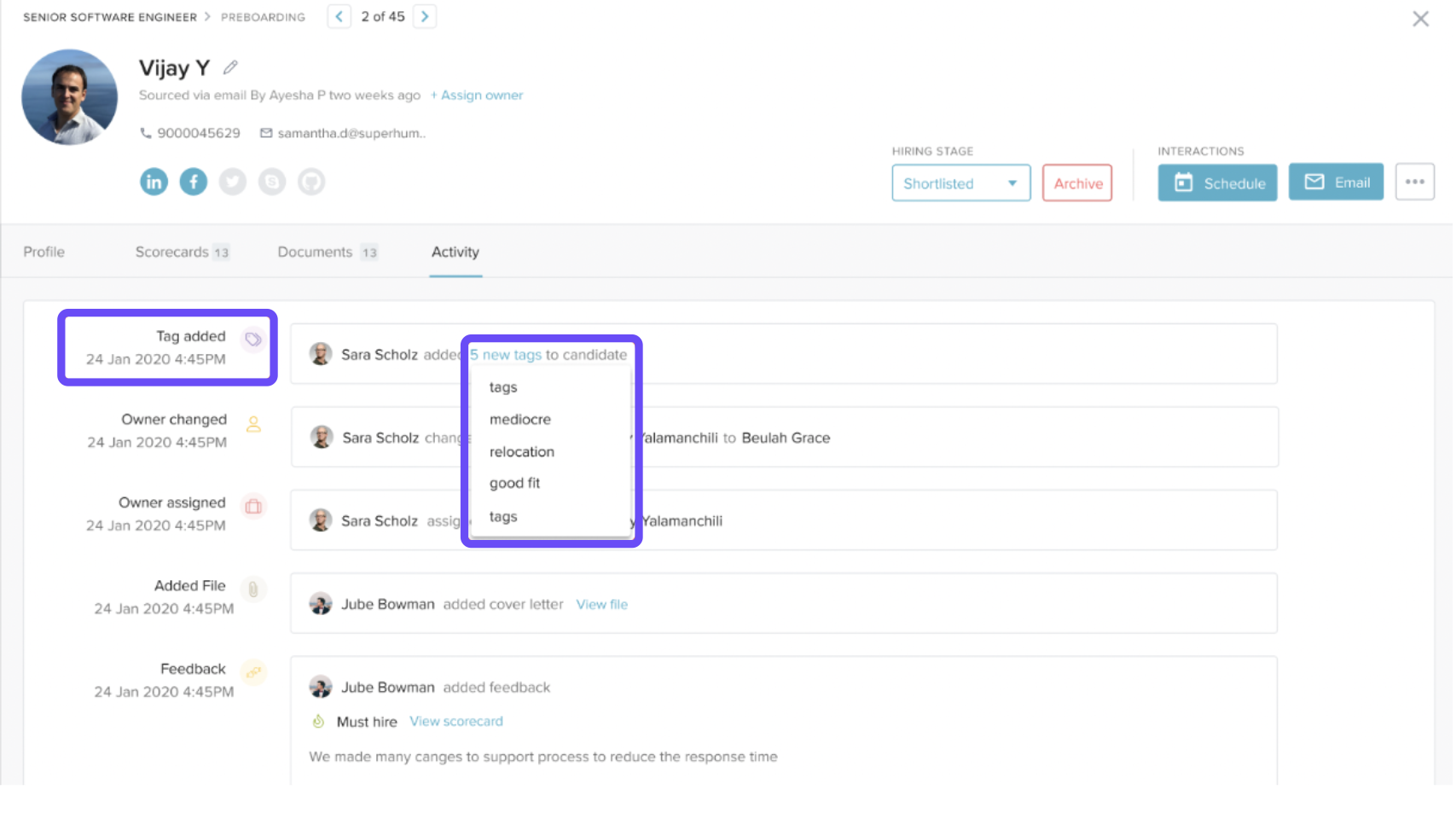Click the pencil icon to edit candidate name

(230, 67)
